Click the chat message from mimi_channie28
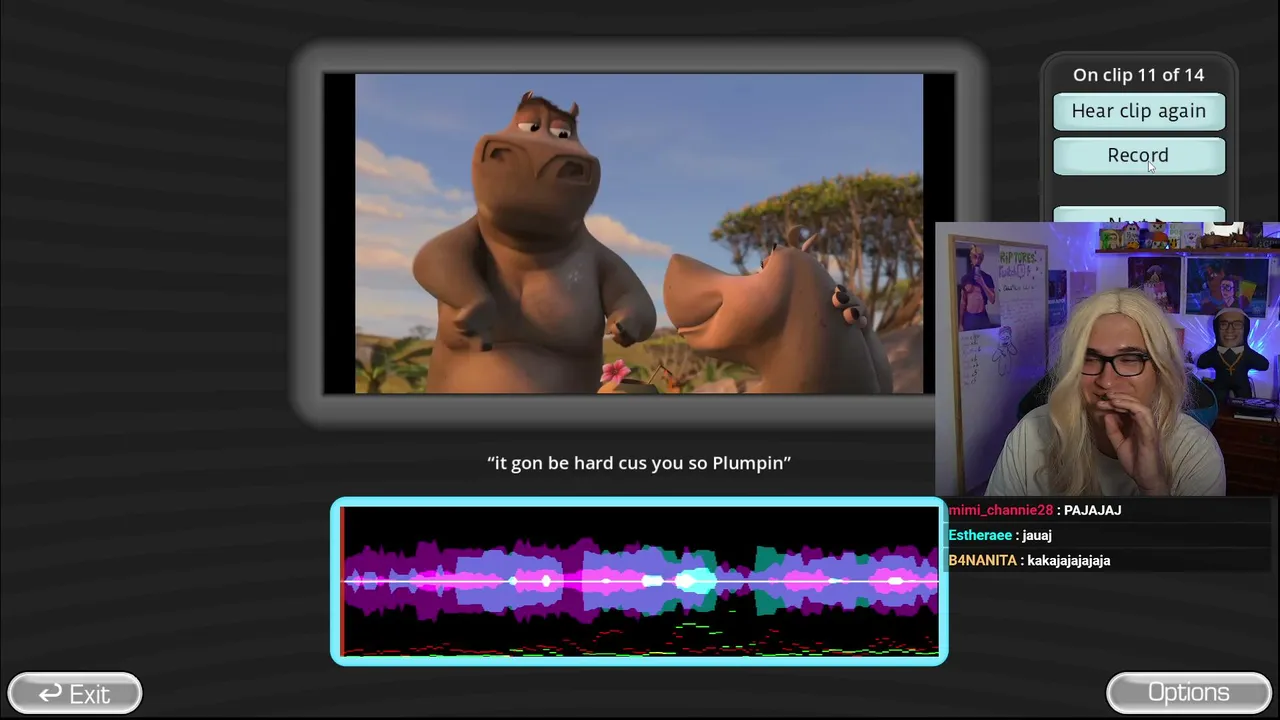This screenshot has width=1280, height=720. [1035, 510]
